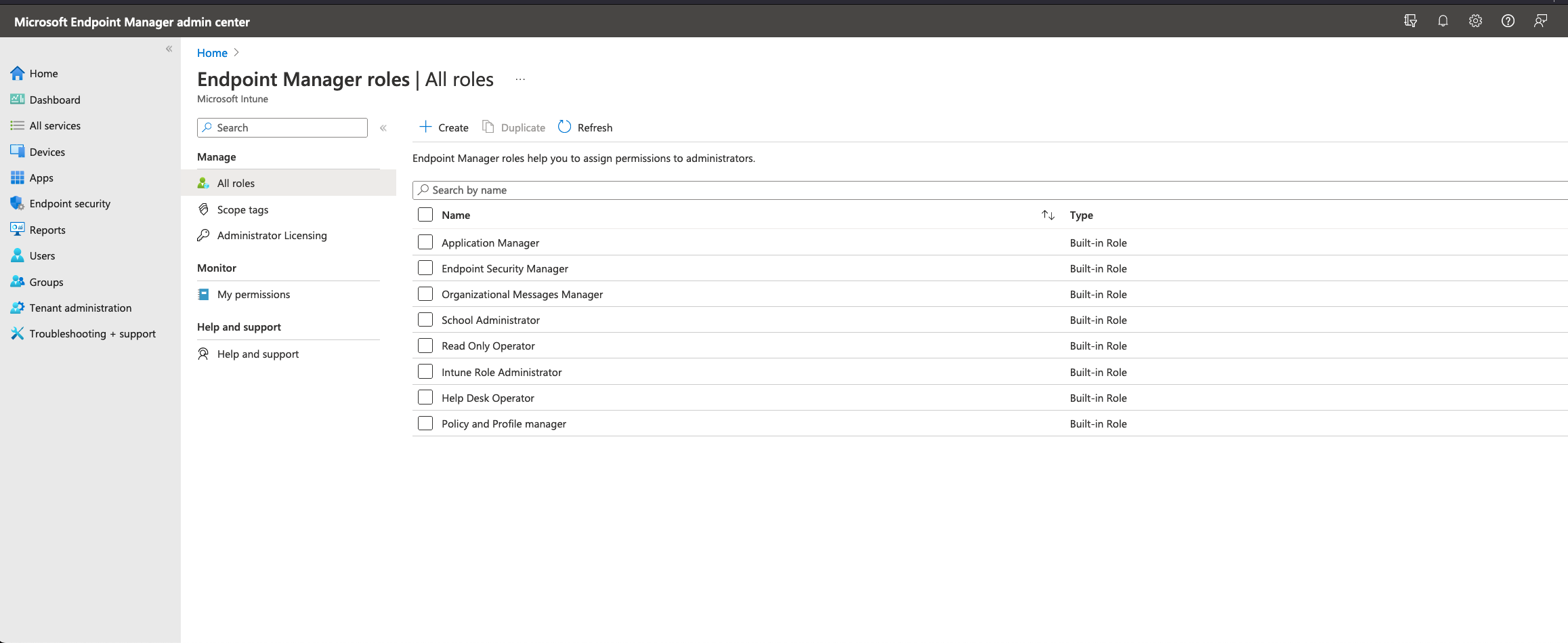Viewport: 1568px width, 643px height.
Task: Open the ellipsis more options menu
Action: coord(520,79)
